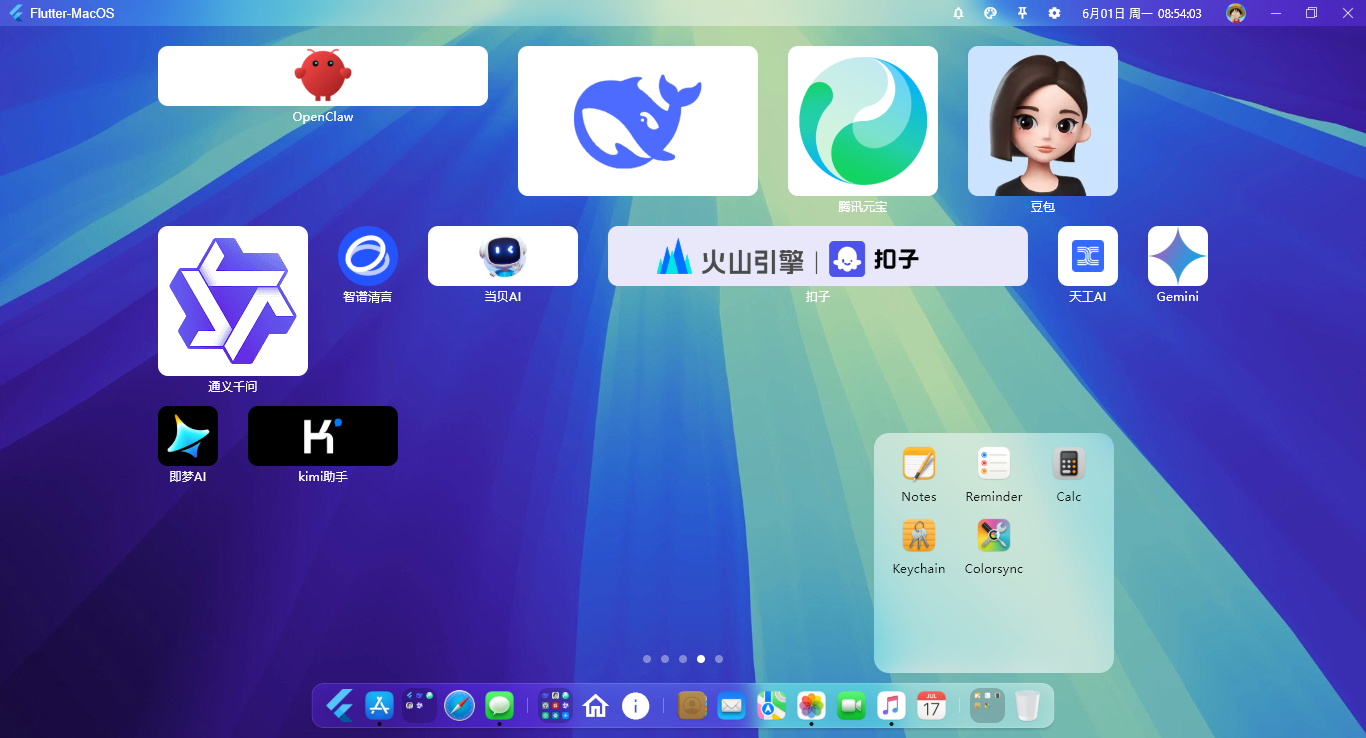1366x738 pixels.
Task: Open Messages from the dock
Action: pyautogui.click(x=500, y=706)
